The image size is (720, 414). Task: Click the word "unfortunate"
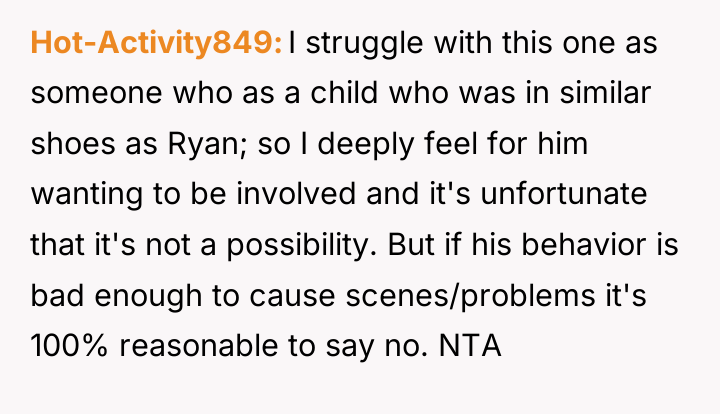click(563, 194)
